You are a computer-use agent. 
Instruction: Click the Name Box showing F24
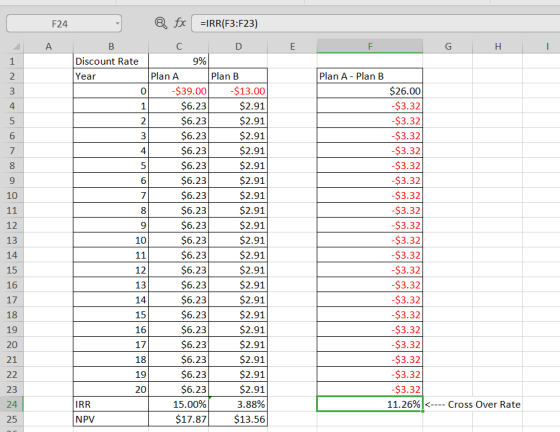[x=64, y=24]
